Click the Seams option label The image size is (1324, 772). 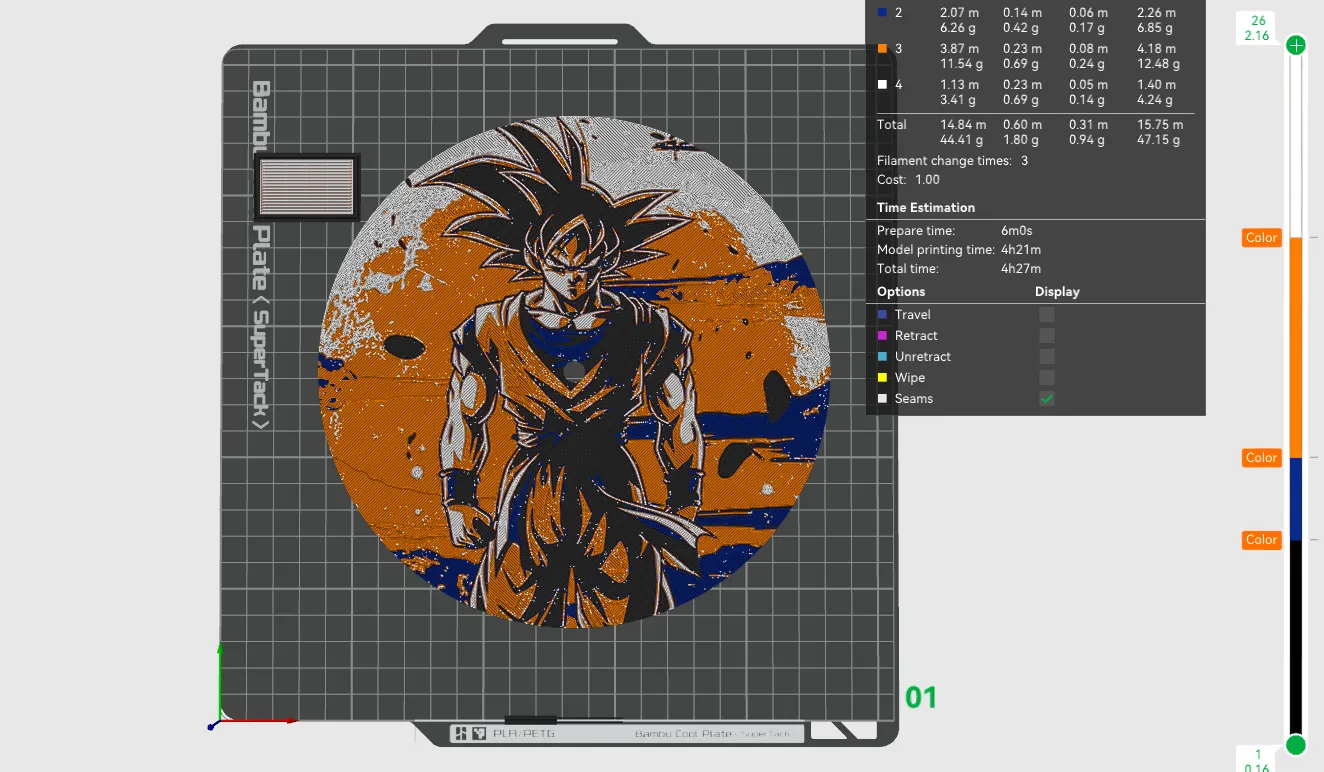(914, 398)
